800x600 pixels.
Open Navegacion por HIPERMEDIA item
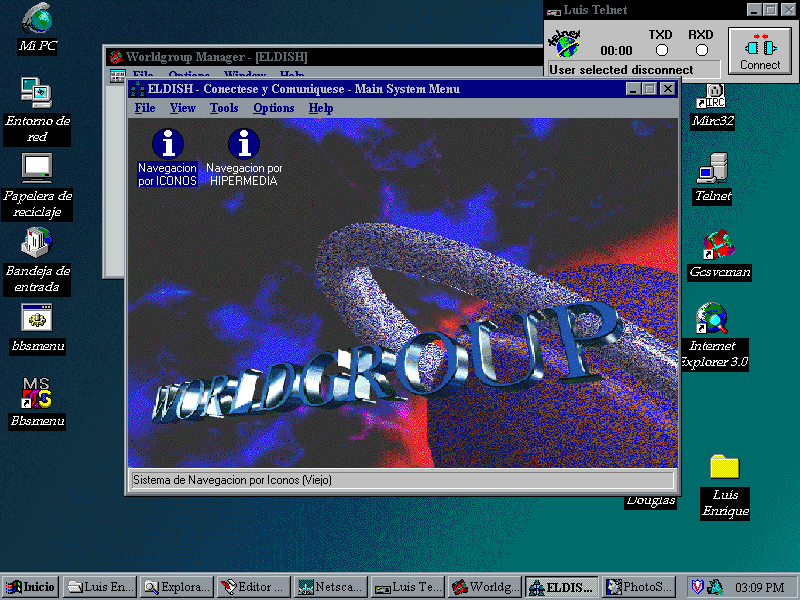coord(244,157)
